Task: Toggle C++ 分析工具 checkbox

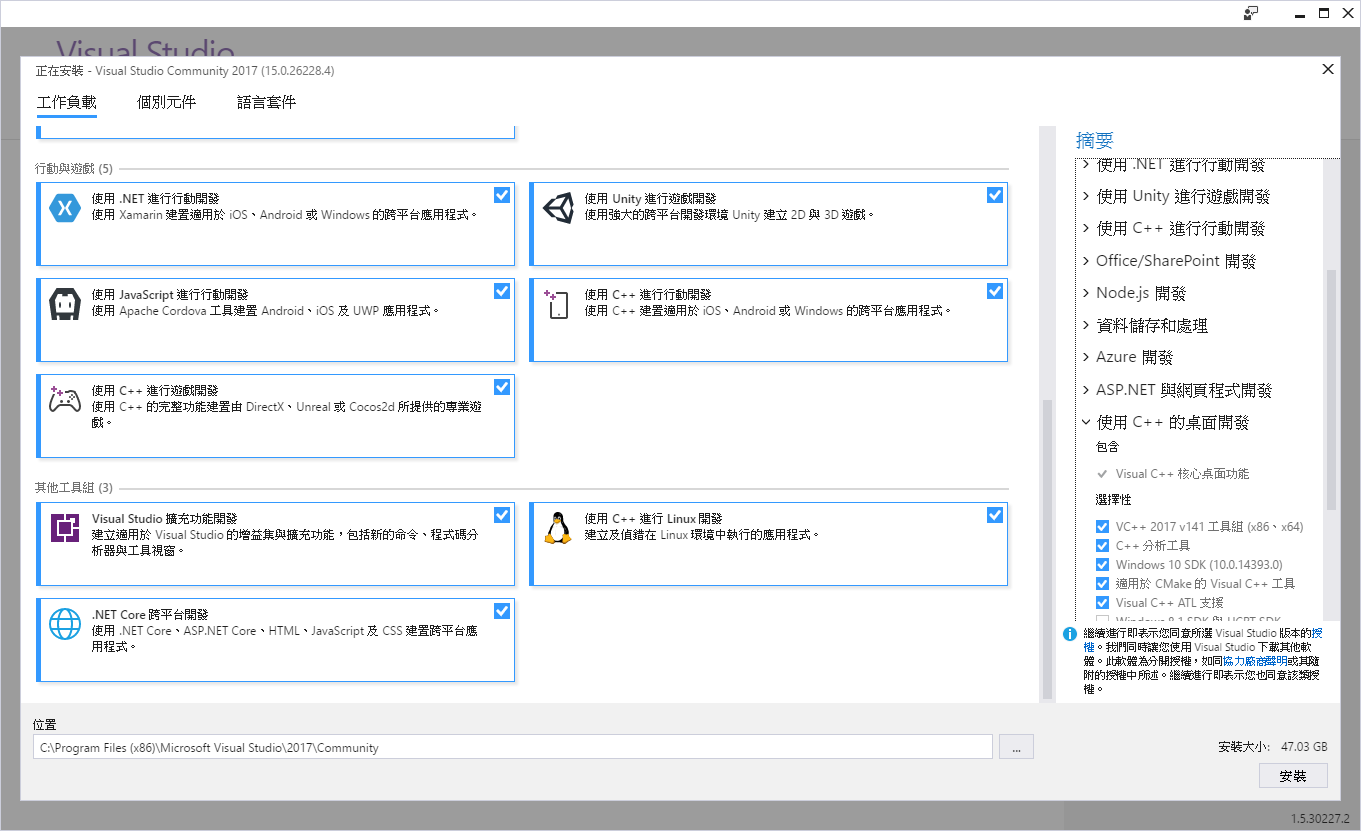Action: pos(1102,546)
